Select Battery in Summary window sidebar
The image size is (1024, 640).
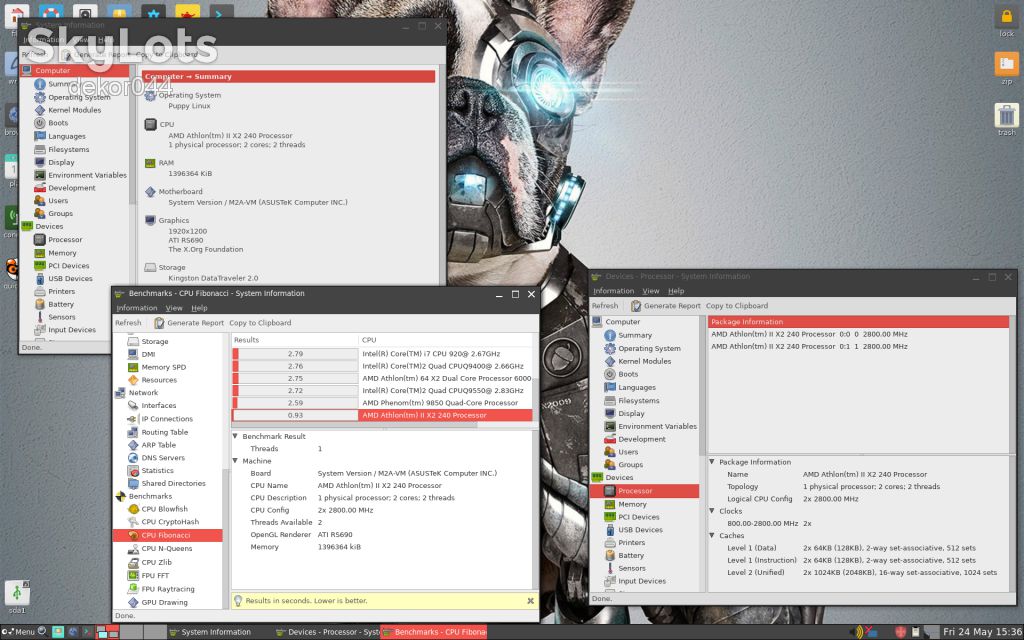click(60, 304)
